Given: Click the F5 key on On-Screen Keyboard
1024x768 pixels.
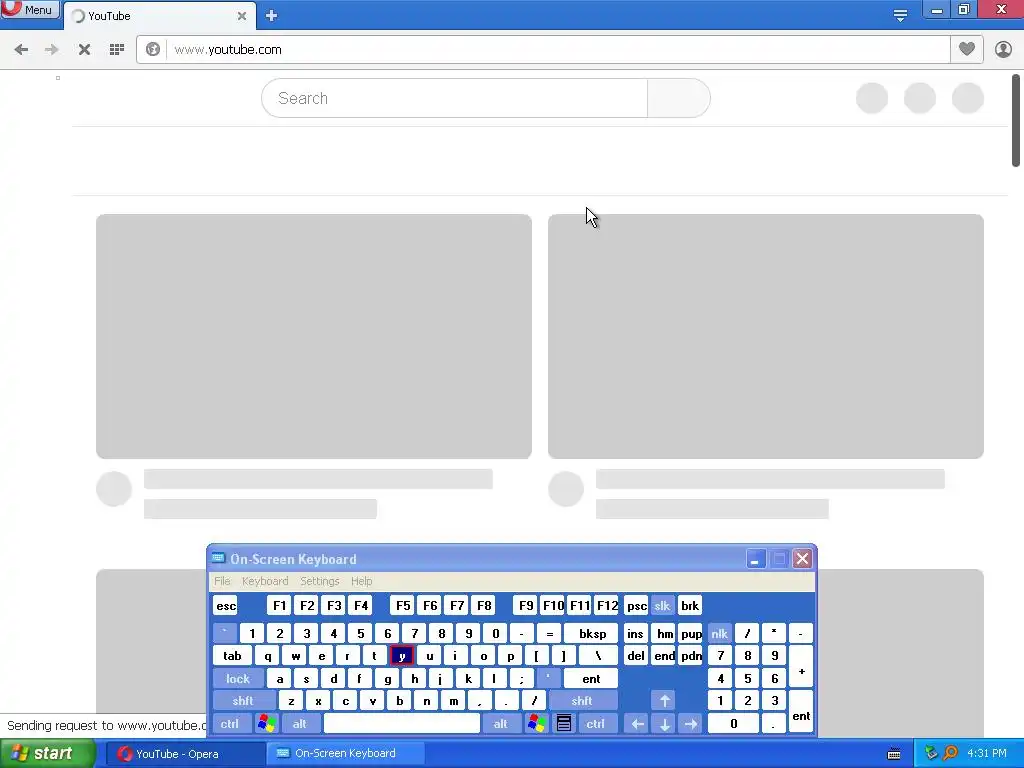Looking at the screenshot, I should click(x=403, y=605).
